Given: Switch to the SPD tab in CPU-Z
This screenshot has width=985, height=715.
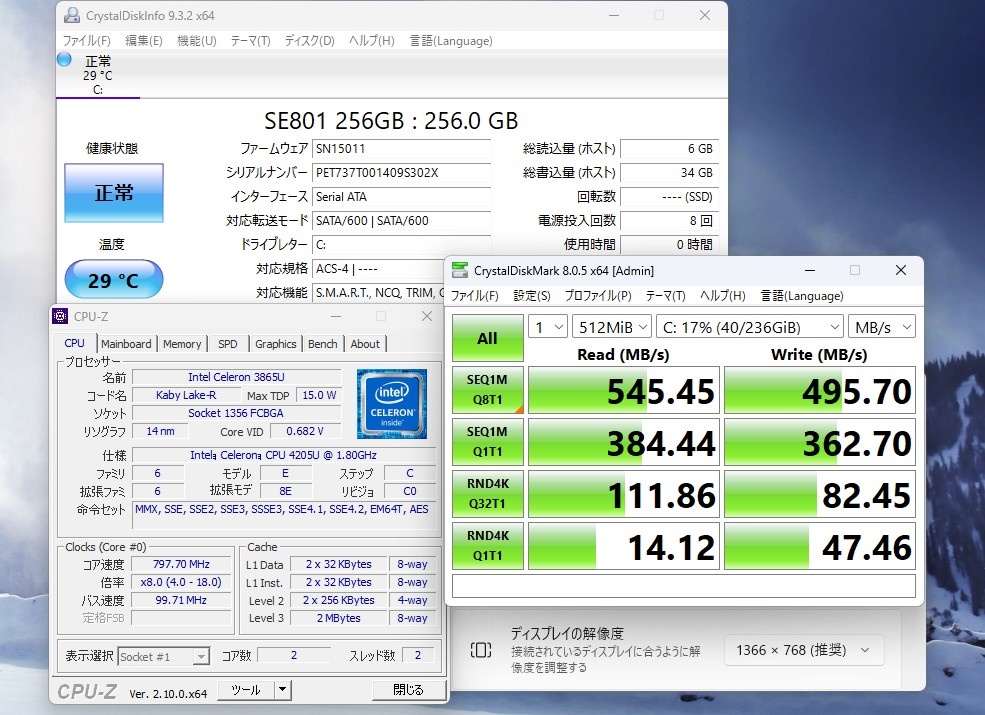Looking at the screenshot, I should pos(227,344).
